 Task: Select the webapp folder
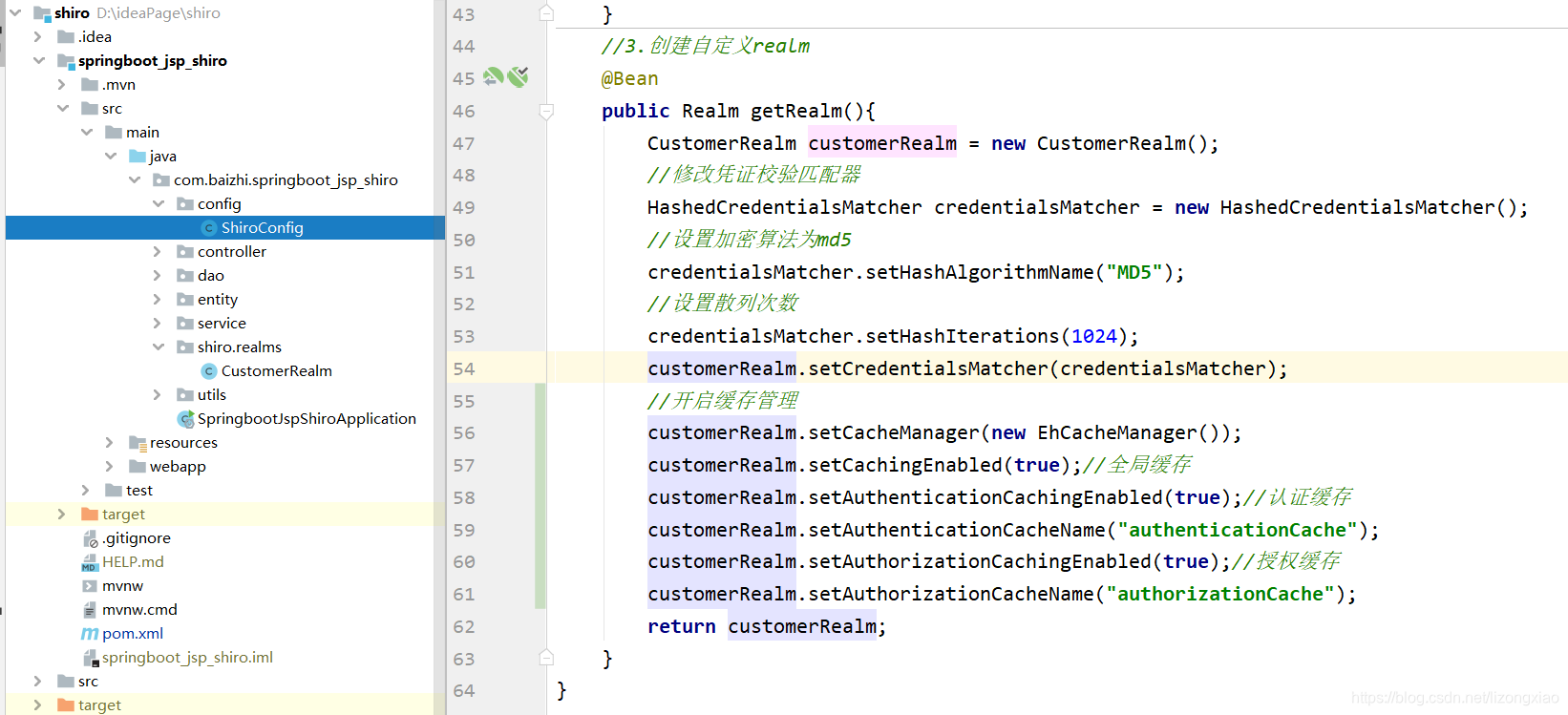(x=178, y=467)
